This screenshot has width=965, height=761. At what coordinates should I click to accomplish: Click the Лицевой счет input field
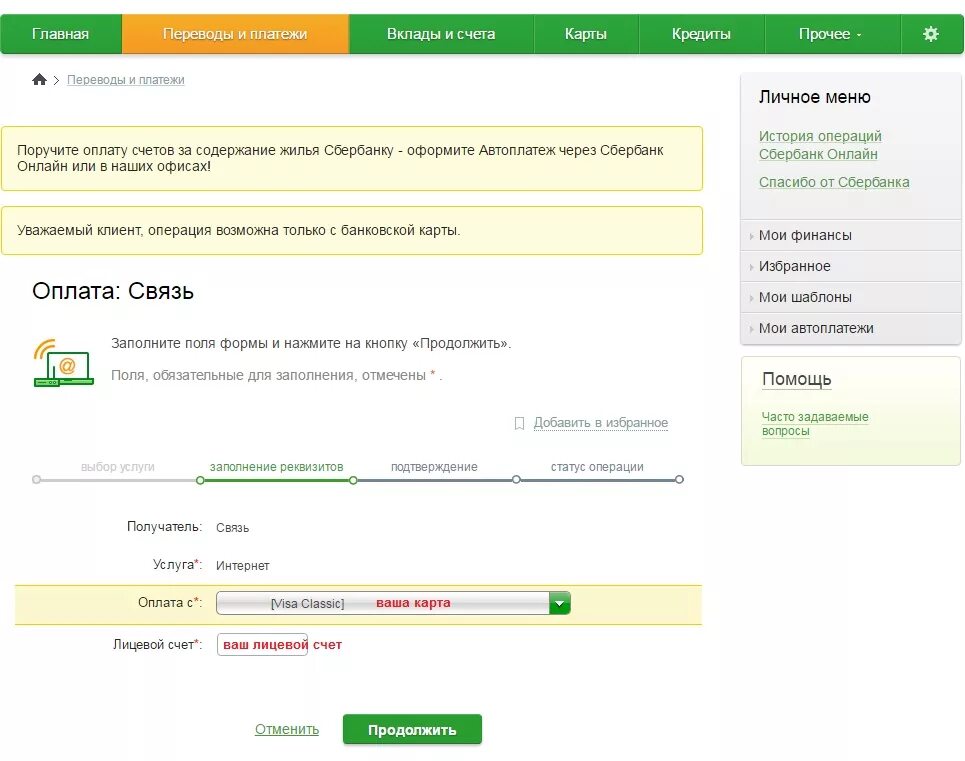(262, 645)
